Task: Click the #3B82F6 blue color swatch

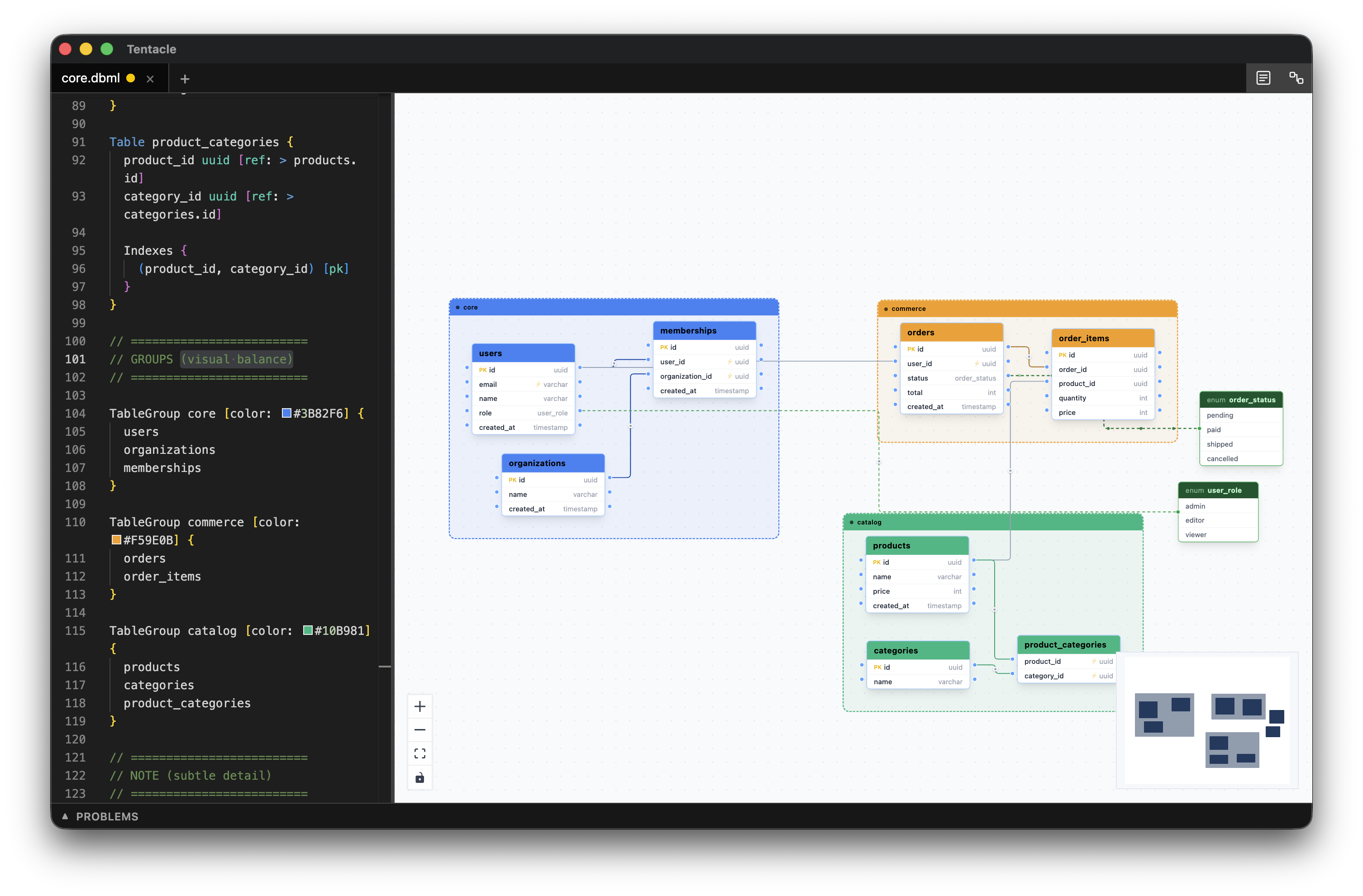Action: click(x=286, y=413)
